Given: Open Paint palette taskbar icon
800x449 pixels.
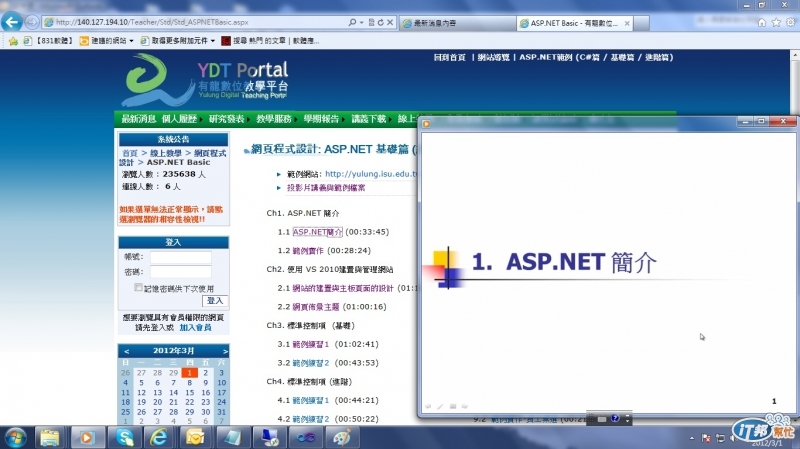Looking at the screenshot, I should coord(341,438).
